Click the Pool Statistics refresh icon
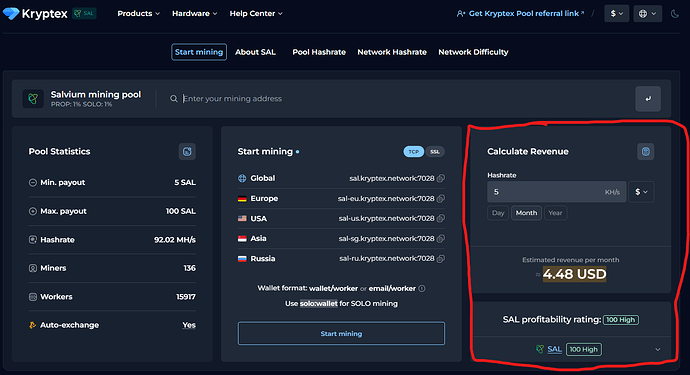The width and height of the screenshot is (690, 375). [x=187, y=151]
